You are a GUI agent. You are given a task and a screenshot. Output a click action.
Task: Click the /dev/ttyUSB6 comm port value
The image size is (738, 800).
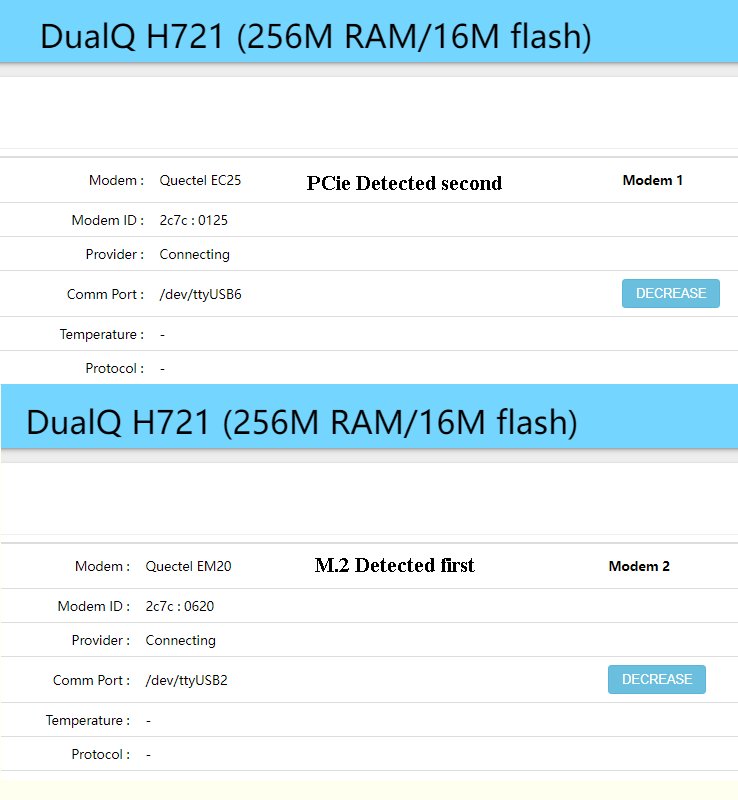point(201,294)
